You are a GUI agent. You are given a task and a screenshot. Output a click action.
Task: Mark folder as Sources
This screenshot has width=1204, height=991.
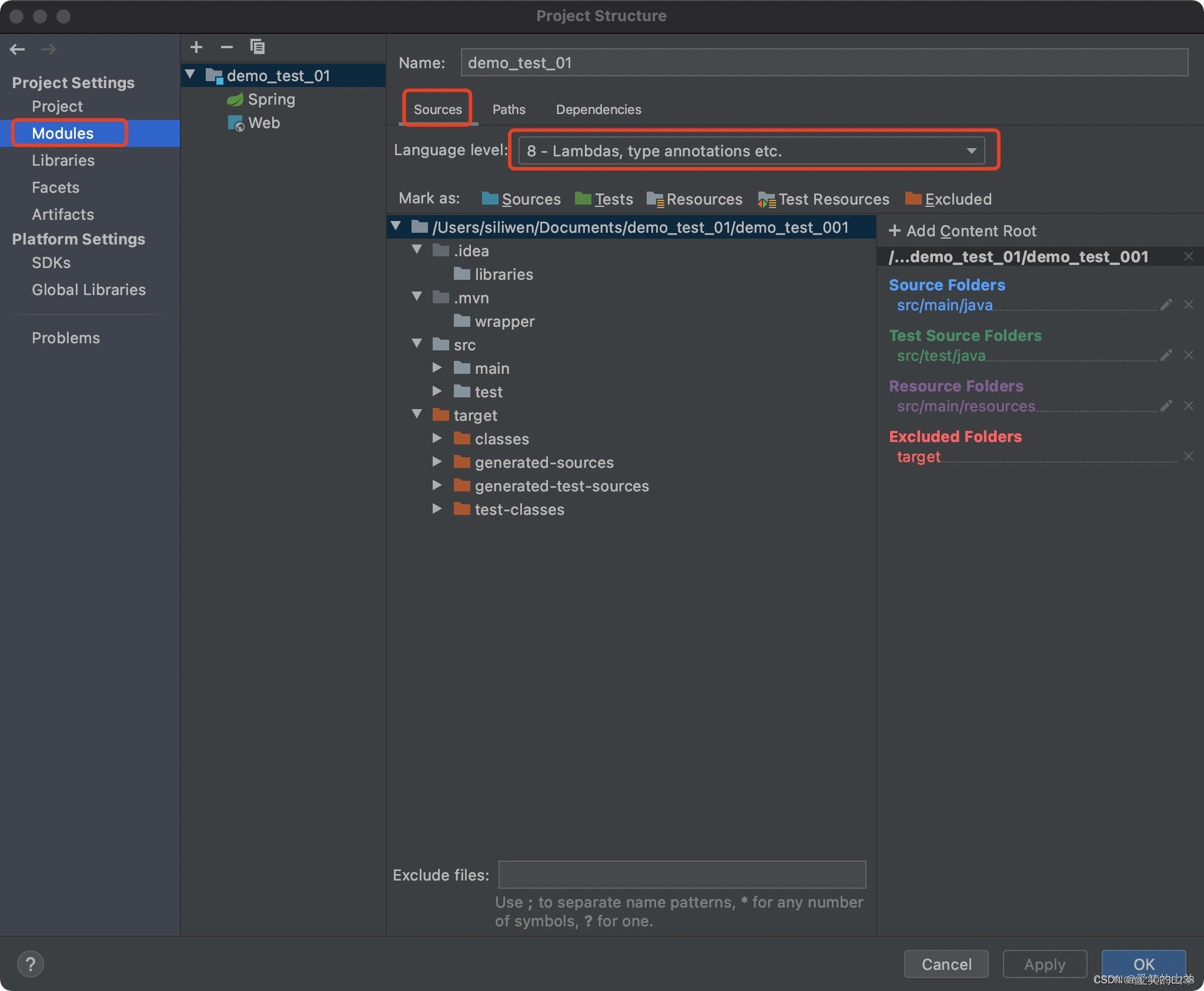point(521,199)
